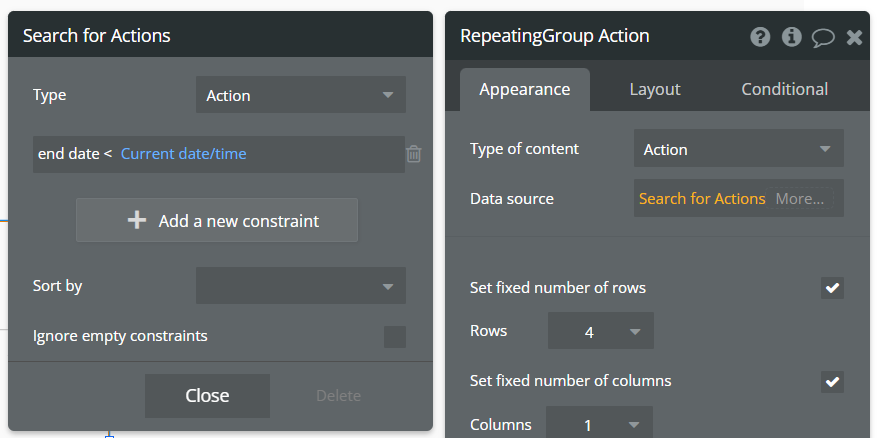Open the Columns number dropdown

pos(599,425)
